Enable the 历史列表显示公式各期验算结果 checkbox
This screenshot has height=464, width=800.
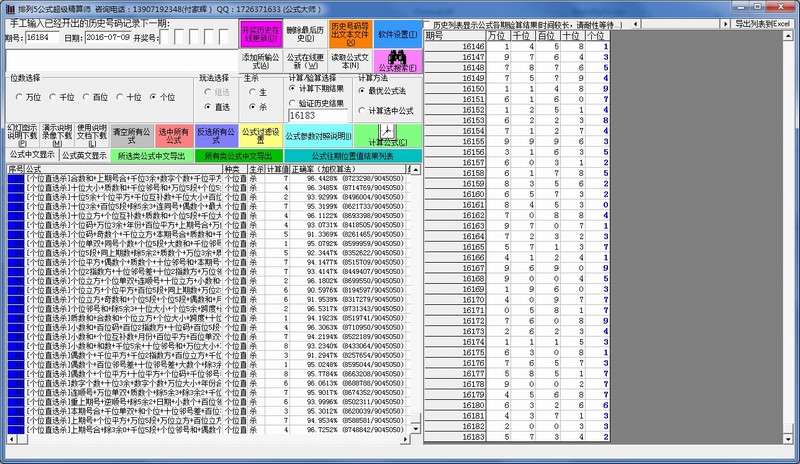428,23
